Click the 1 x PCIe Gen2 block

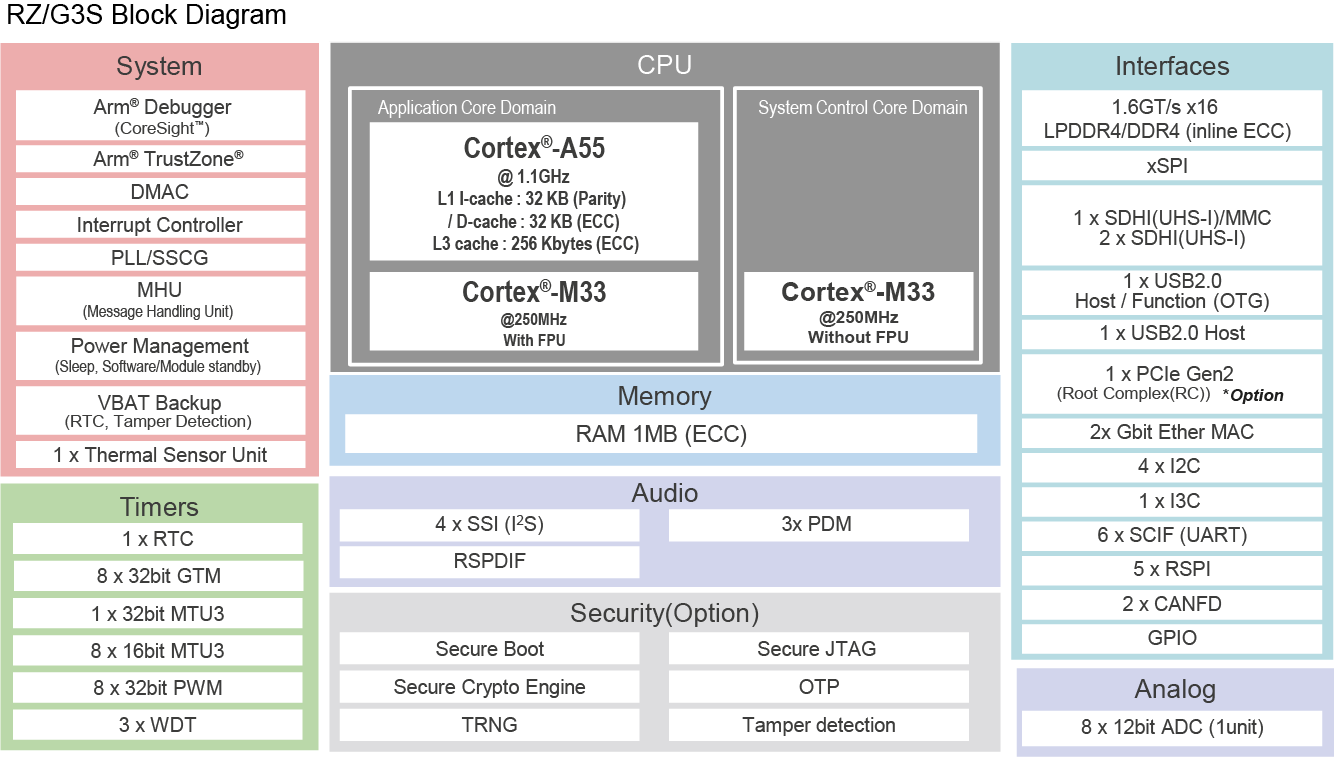pos(1171,384)
